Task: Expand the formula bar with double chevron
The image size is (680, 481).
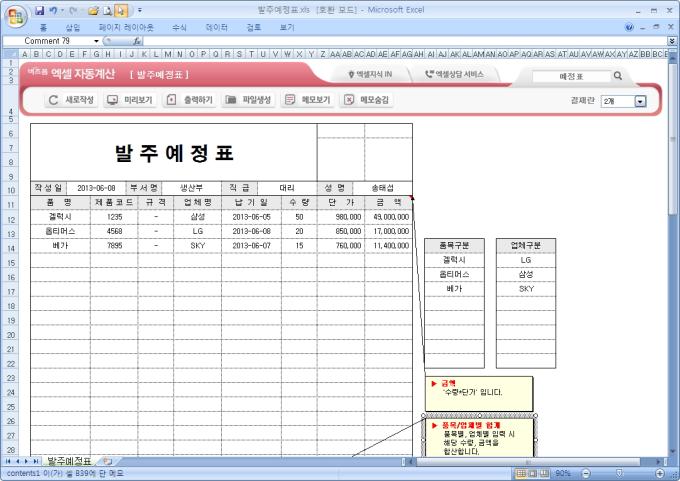Action: click(x=672, y=41)
